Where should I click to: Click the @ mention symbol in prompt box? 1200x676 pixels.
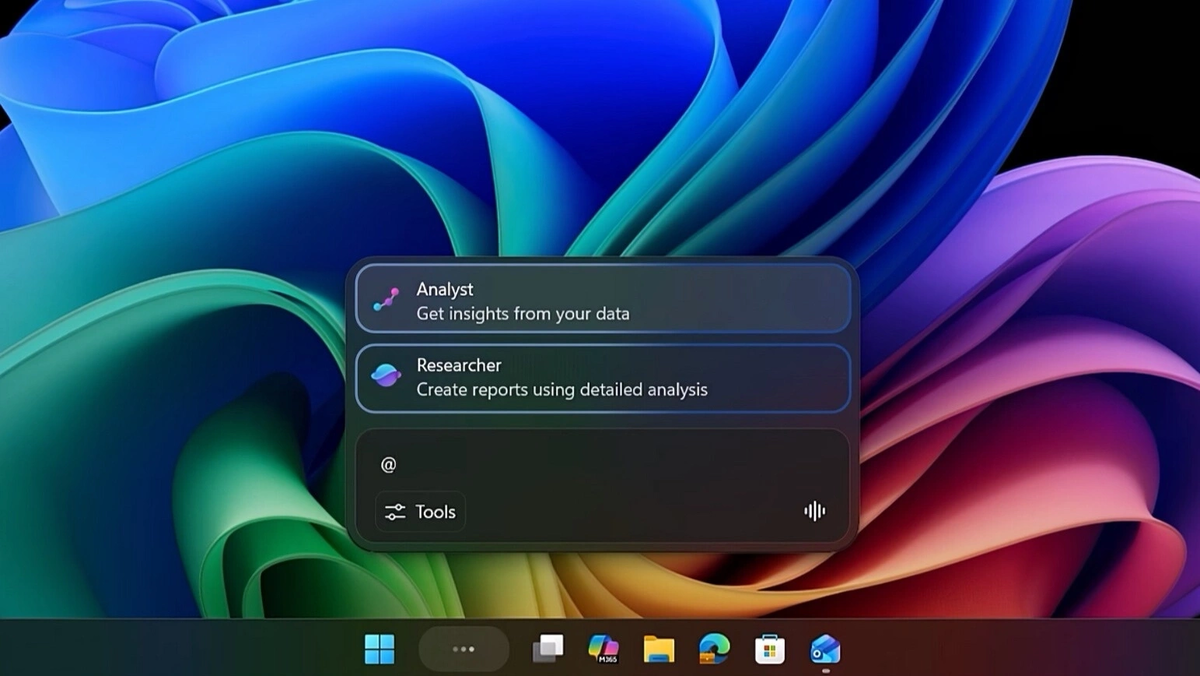389,463
